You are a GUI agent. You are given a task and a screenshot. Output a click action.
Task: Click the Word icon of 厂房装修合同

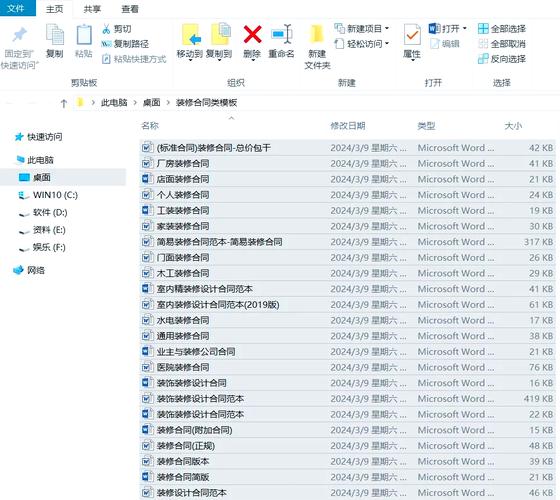pyautogui.click(x=147, y=164)
